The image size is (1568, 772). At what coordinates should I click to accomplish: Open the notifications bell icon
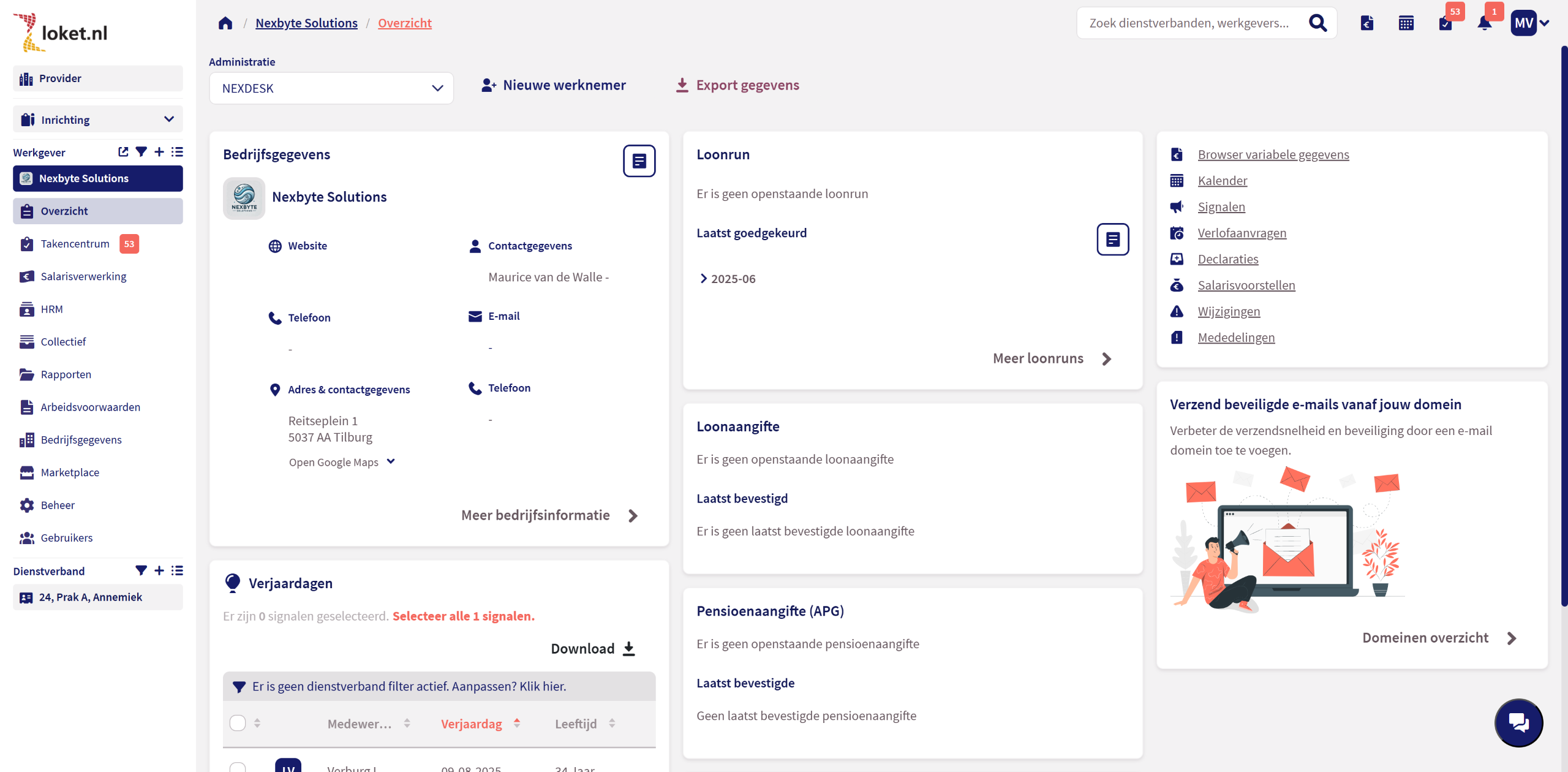(x=1484, y=23)
